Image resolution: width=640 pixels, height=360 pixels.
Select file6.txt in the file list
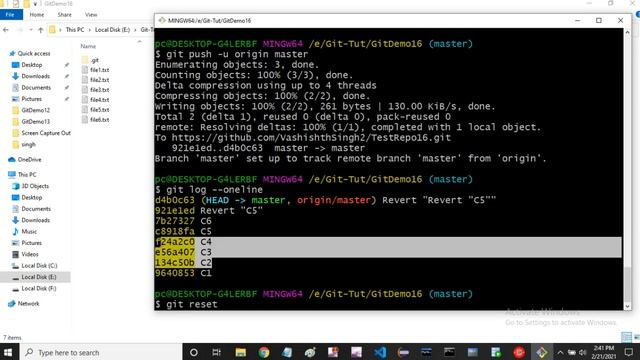96,120
